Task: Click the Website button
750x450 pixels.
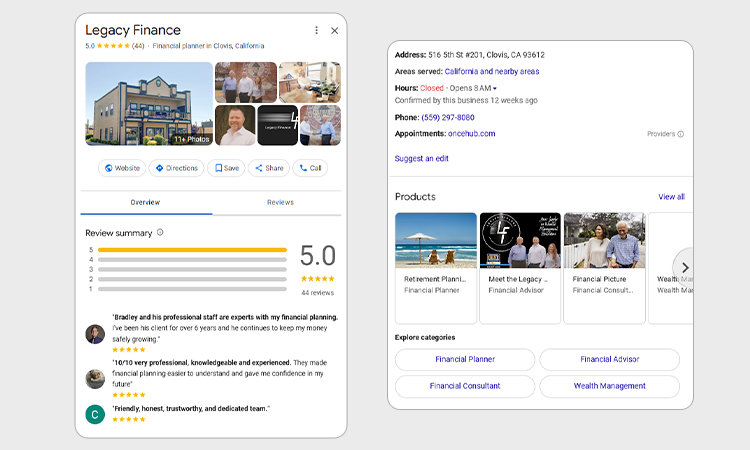Action: click(122, 168)
